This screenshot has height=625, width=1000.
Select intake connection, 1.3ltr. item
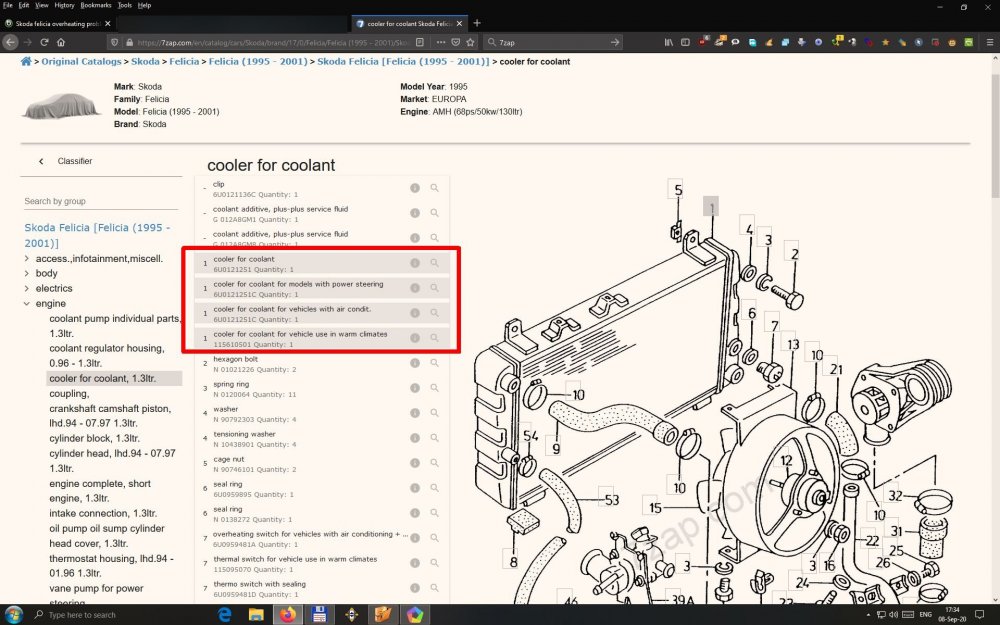point(103,513)
